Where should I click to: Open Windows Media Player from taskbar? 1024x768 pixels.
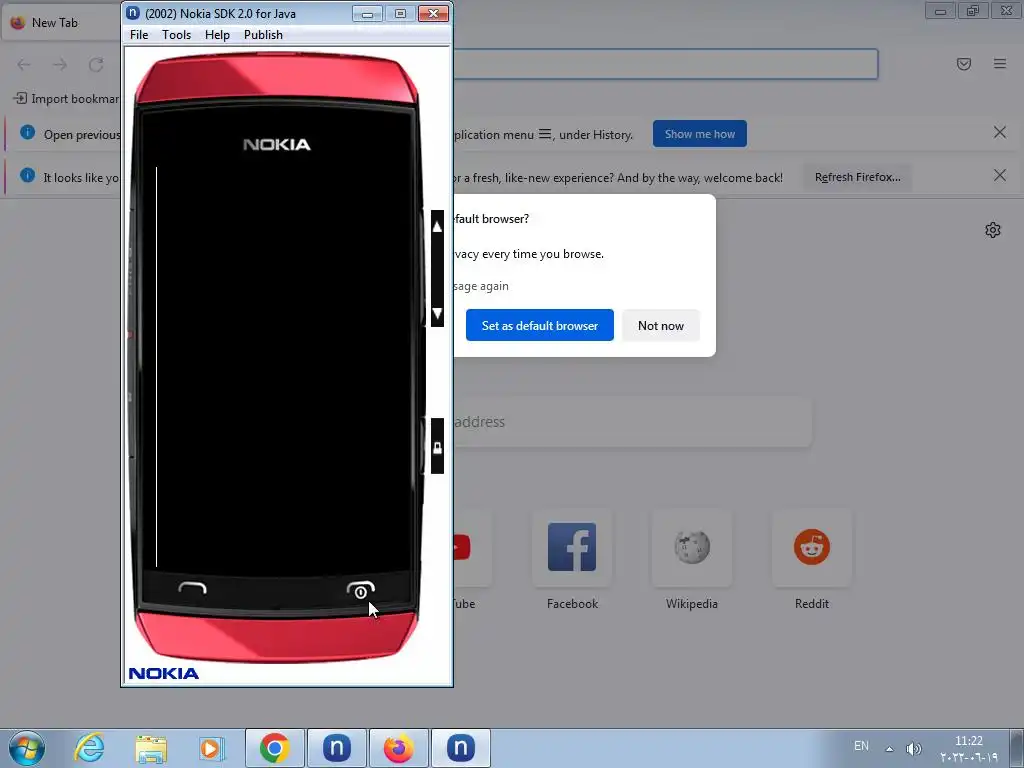pyautogui.click(x=212, y=748)
